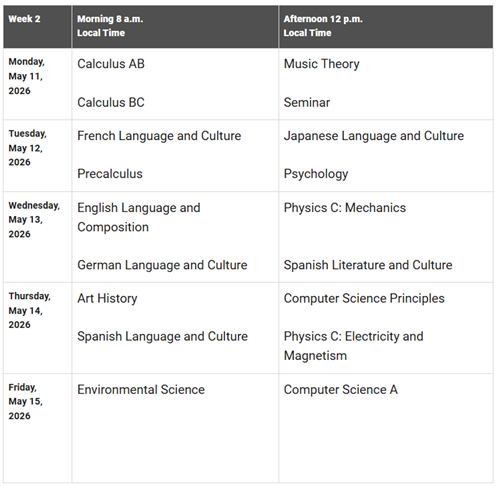This screenshot has width=500, height=487.
Task: Select German Language and Culture
Action: (162, 265)
